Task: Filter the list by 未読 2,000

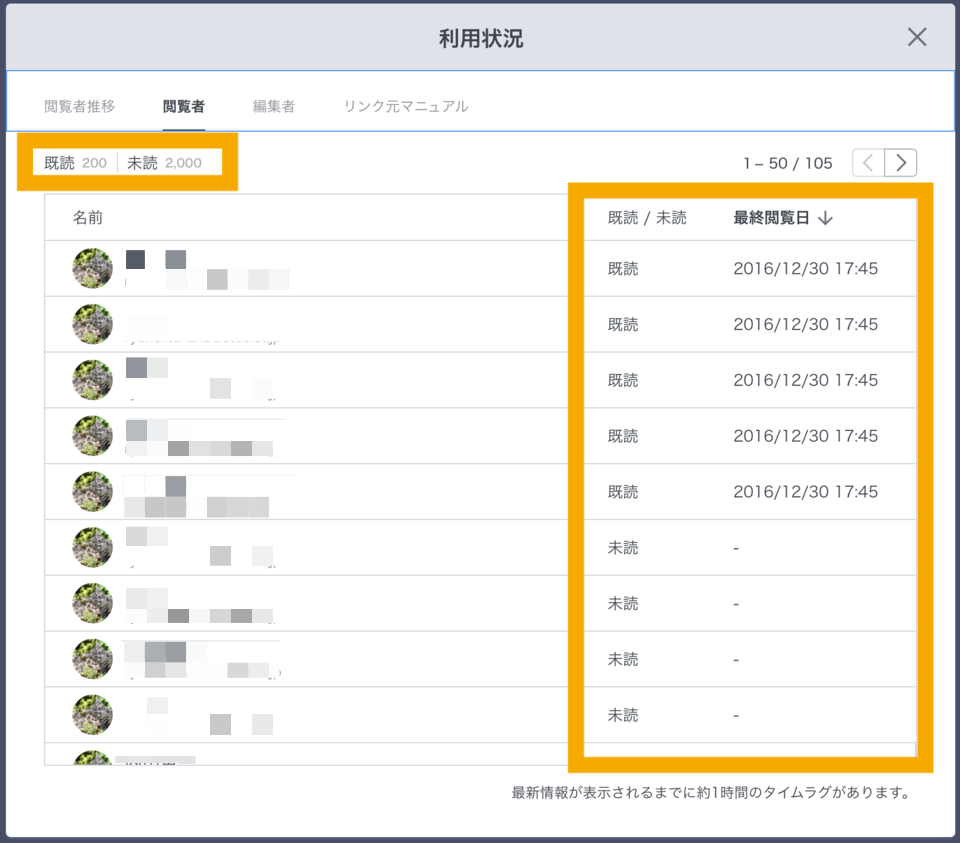Action: 164,163
